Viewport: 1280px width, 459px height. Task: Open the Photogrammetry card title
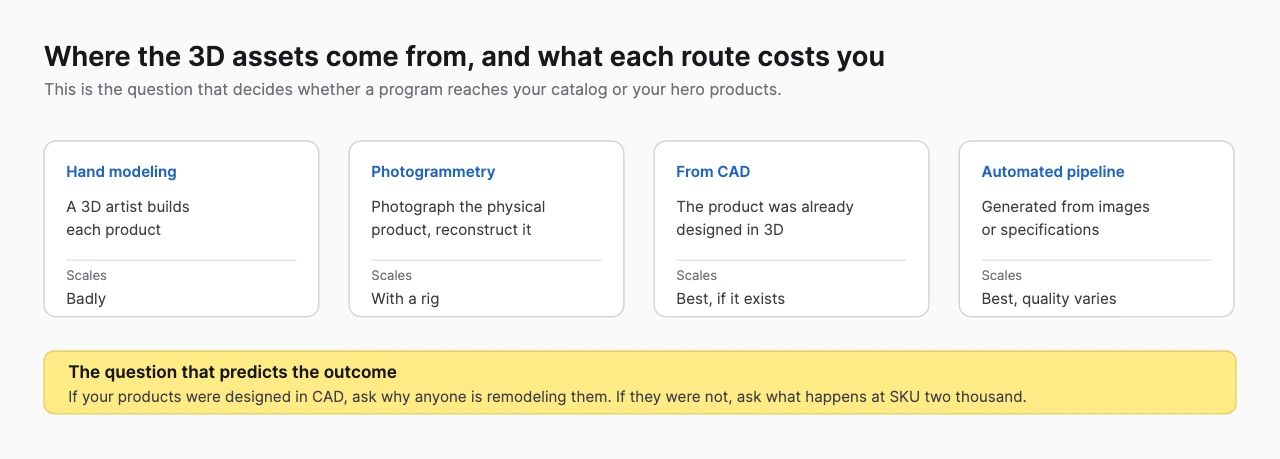pyautogui.click(x=433, y=172)
